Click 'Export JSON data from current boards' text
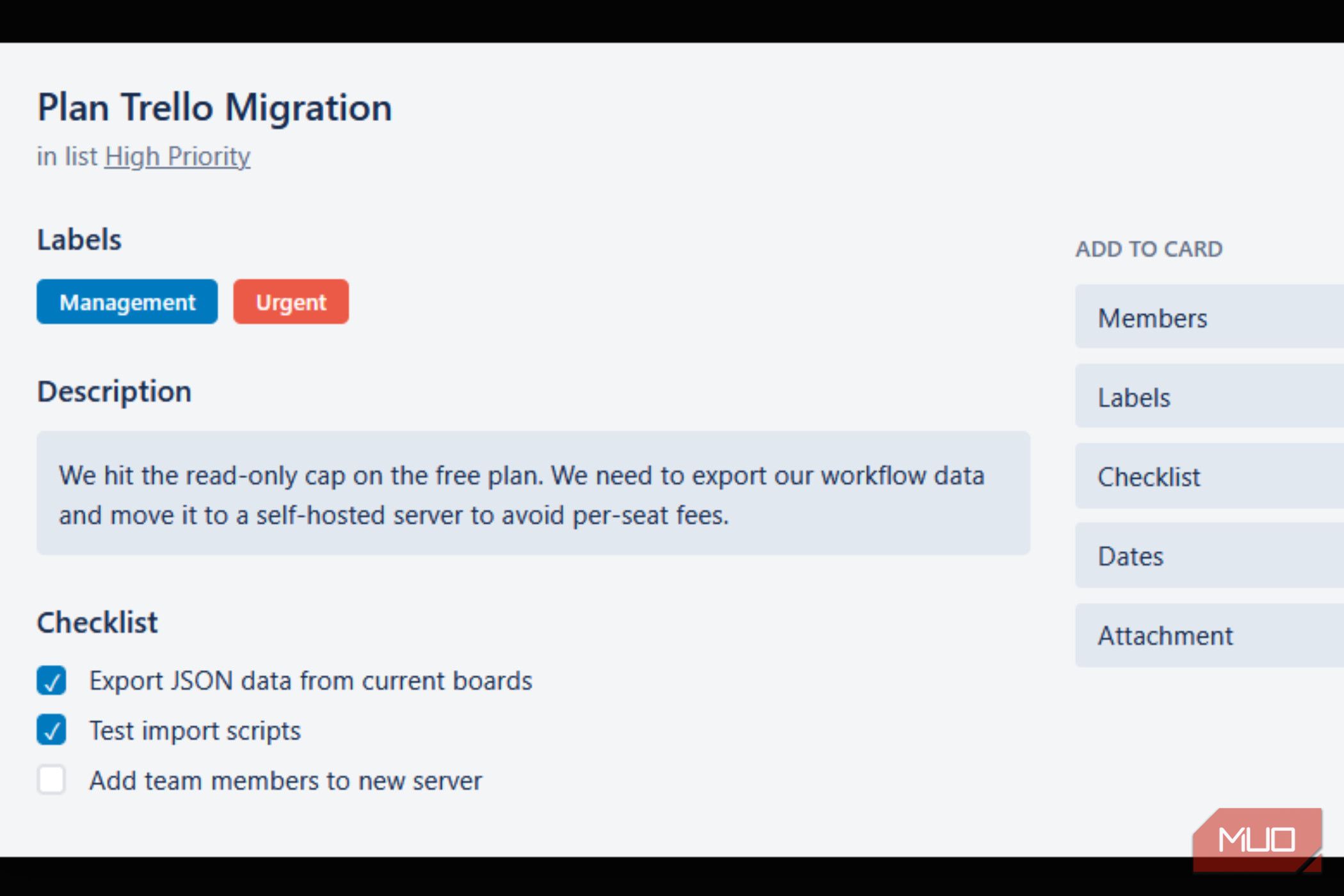This screenshot has width=1344, height=896. (310, 681)
